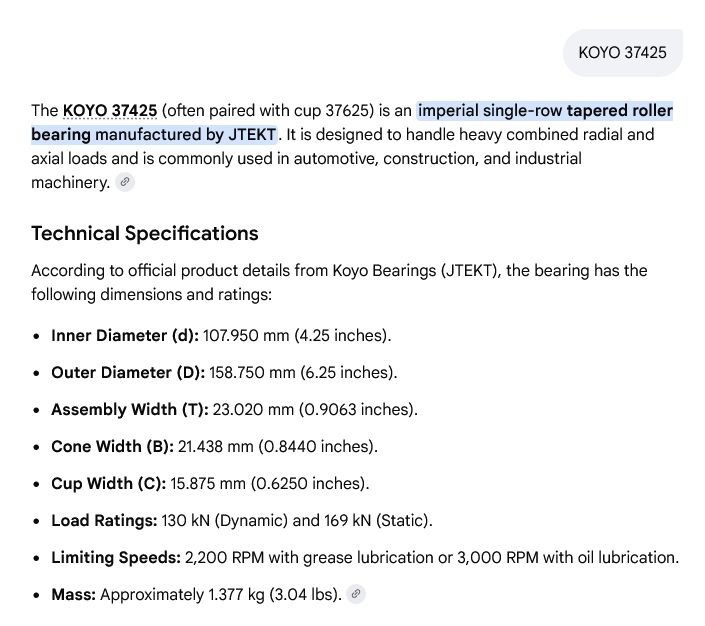Screen dimensions: 705x626
Task: Click "3,000 RPM with oil lubrication" text
Action: pyautogui.click(x=567, y=557)
